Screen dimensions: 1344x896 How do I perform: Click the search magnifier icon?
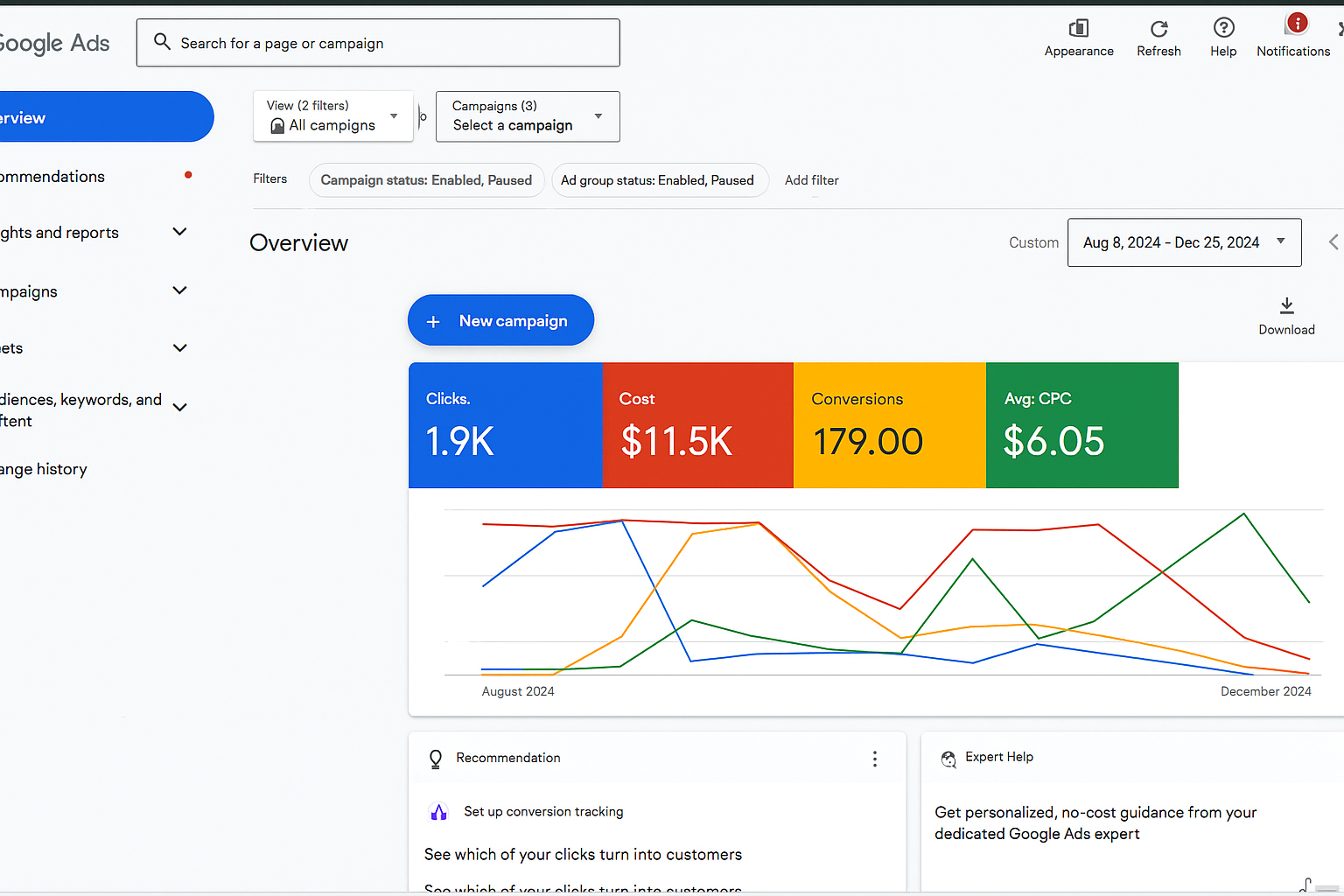click(162, 41)
